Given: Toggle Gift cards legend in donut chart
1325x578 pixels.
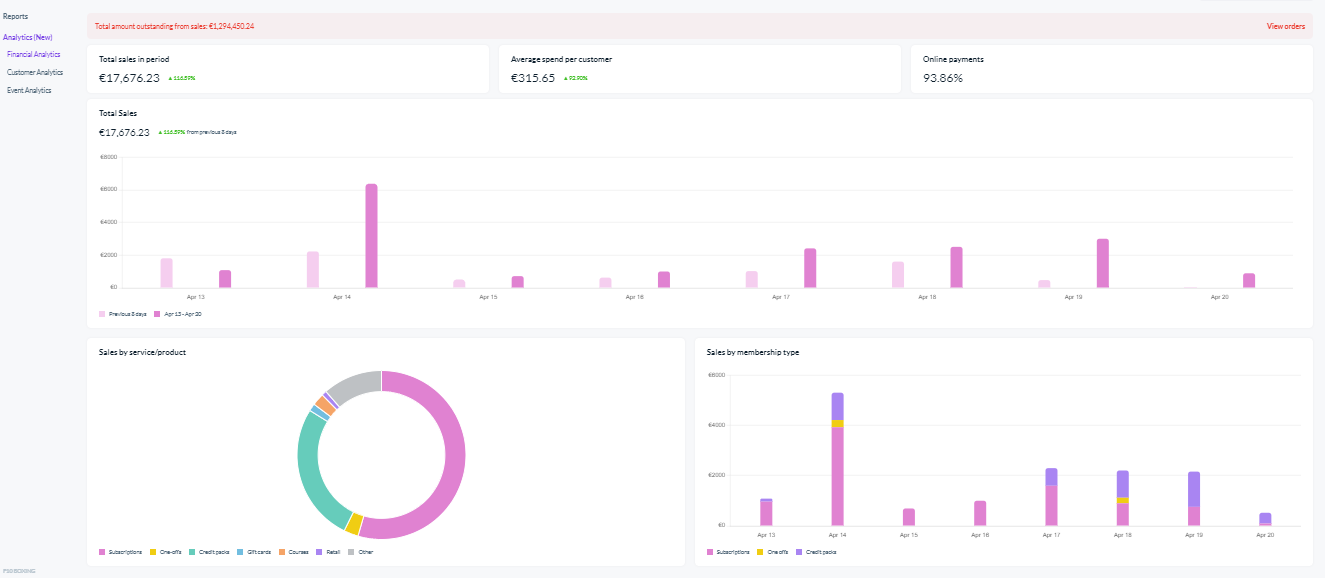Looking at the screenshot, I should pos(254,552).
